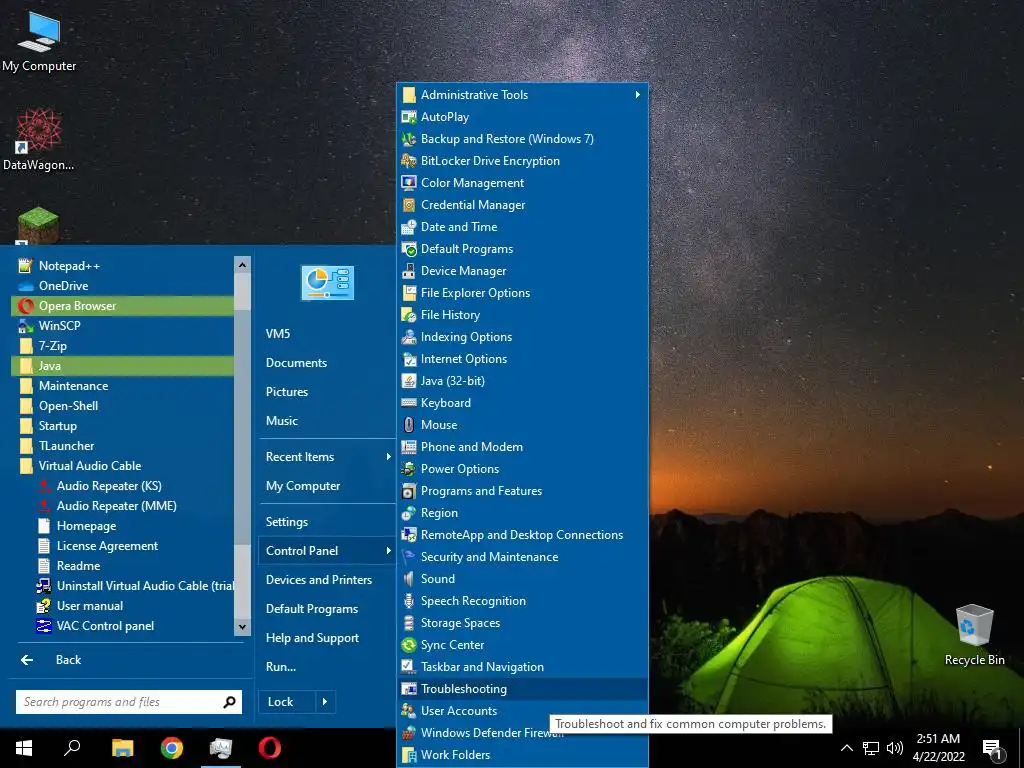
Task: Open the DataWagon desktop shortcut
Action: click(x=39, y=140)
